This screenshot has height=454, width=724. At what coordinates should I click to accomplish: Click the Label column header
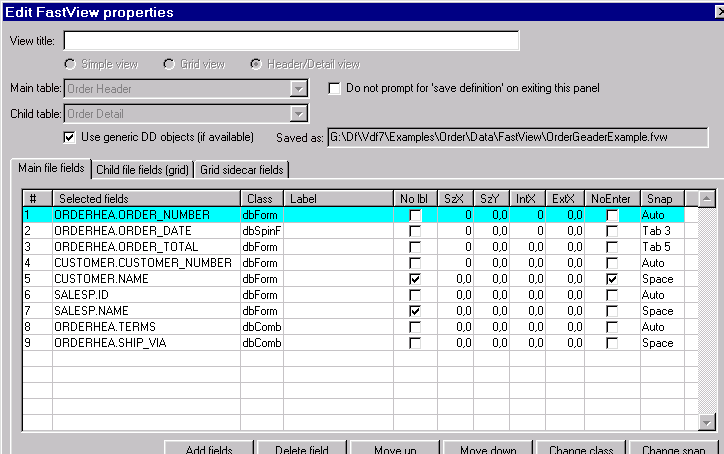coord(338,199)
